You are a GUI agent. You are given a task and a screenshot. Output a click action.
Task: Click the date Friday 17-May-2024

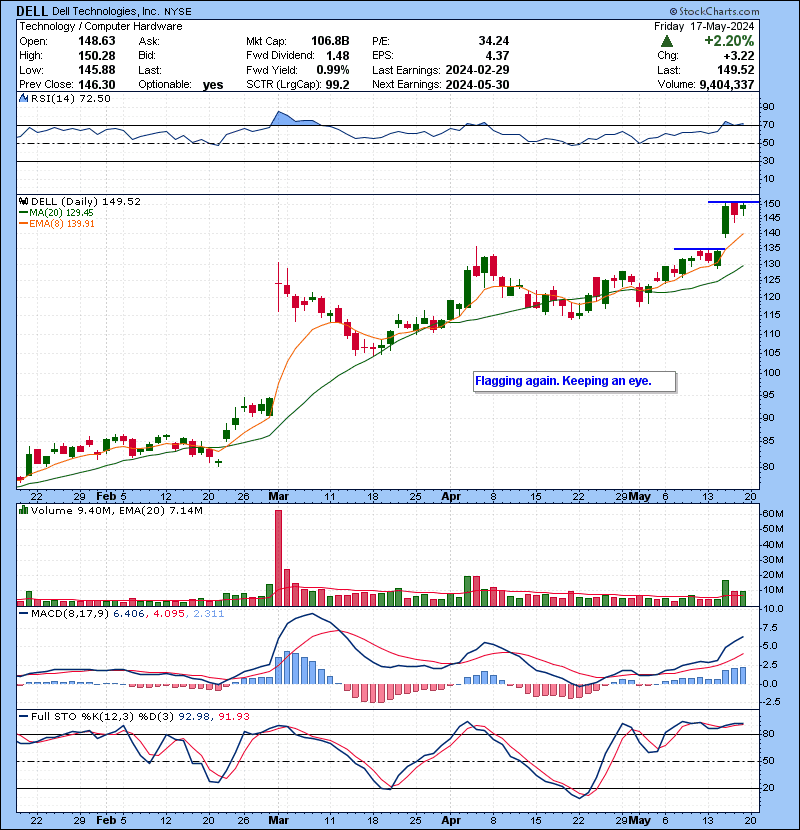(704, 26)
